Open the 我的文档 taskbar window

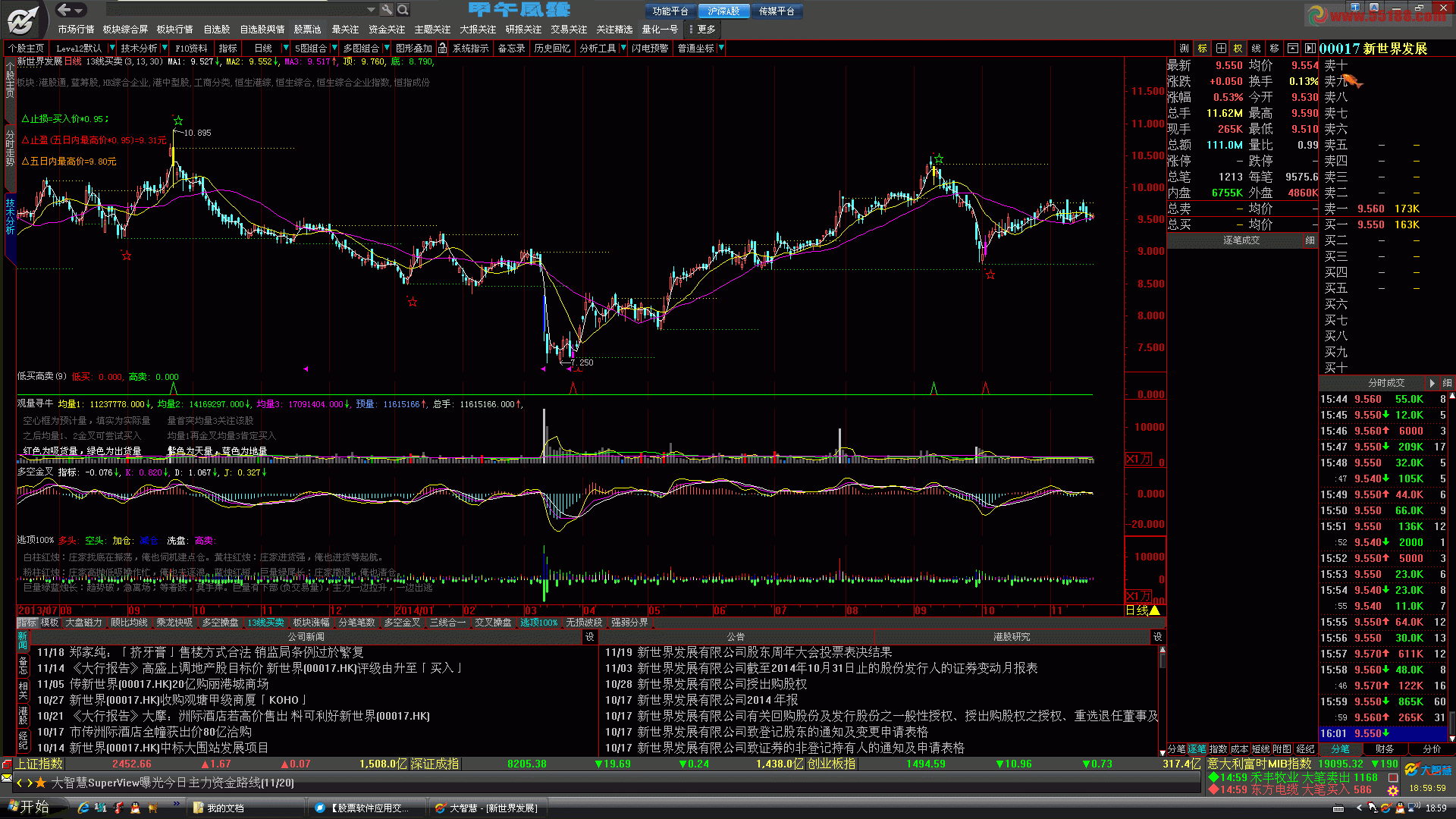(x=244, y=808)
